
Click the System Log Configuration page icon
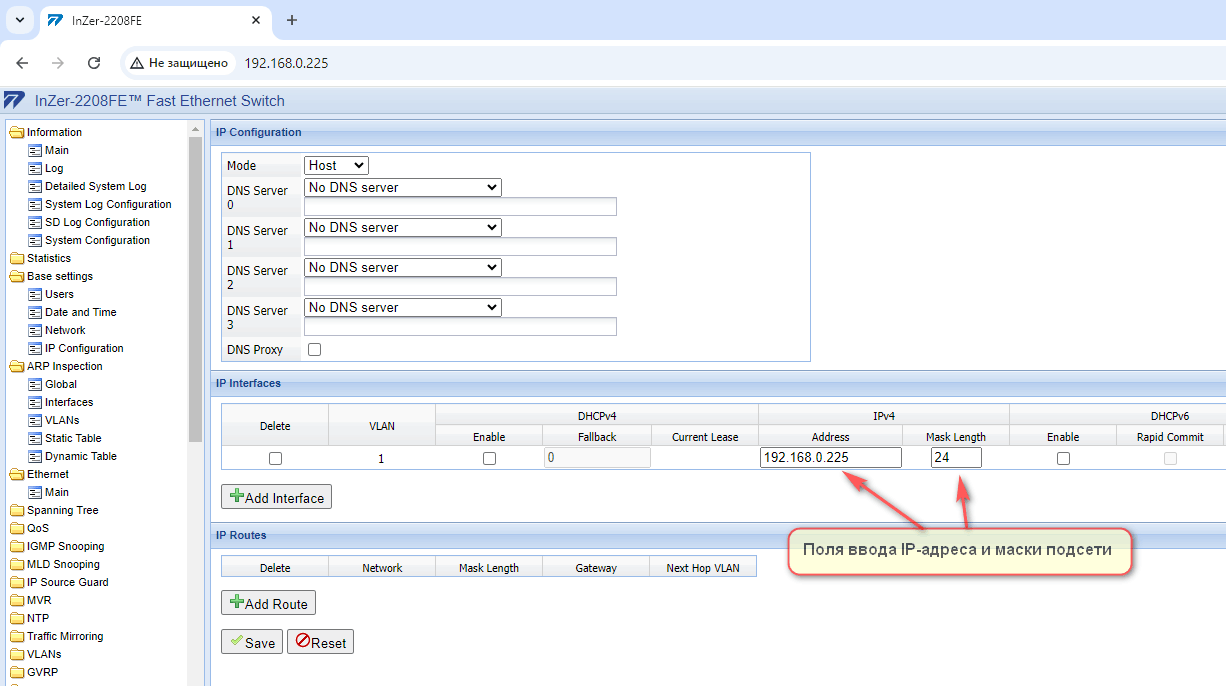pyautogui.click(x=35, y=204)
